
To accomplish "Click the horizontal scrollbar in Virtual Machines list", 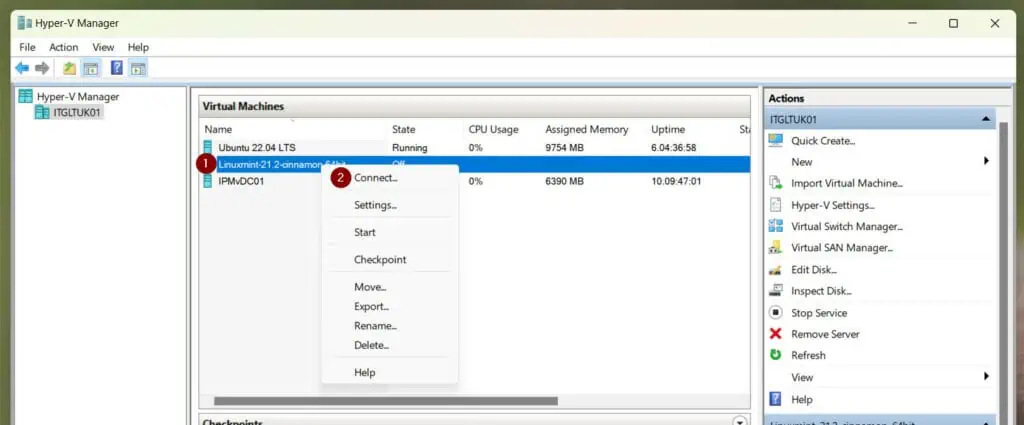I will coord(385,401).
